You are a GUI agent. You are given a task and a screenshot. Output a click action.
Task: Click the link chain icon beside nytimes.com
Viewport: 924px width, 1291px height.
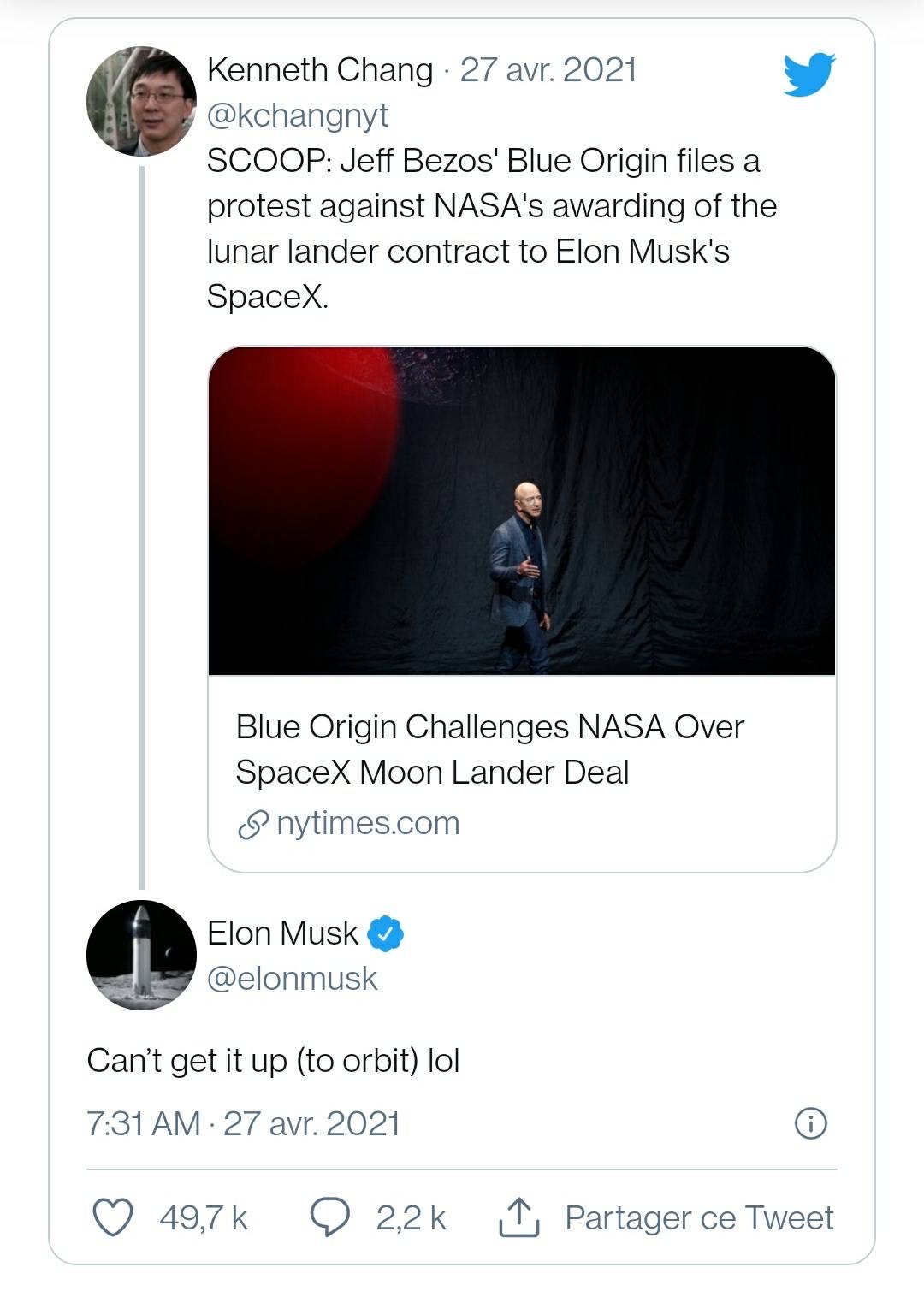[x=252, y=825]
